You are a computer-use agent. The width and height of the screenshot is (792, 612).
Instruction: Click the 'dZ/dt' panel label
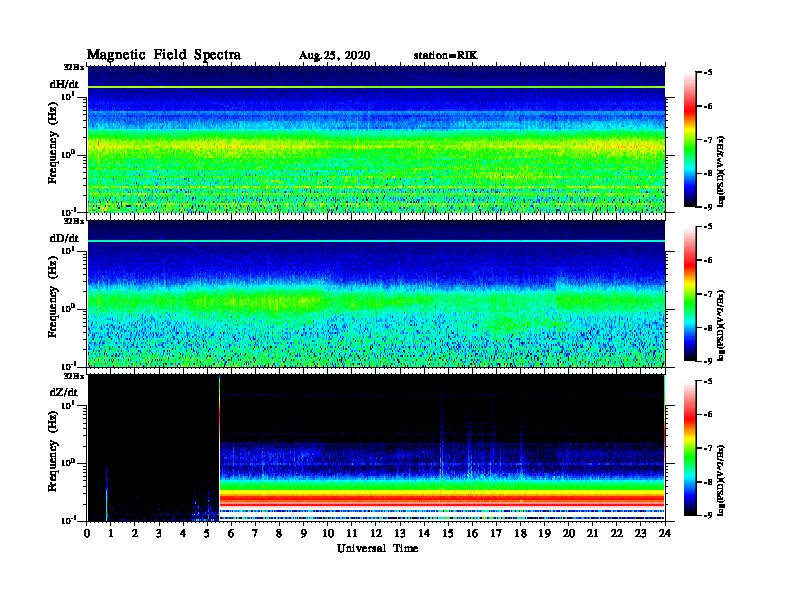click(x=64, y=392)
